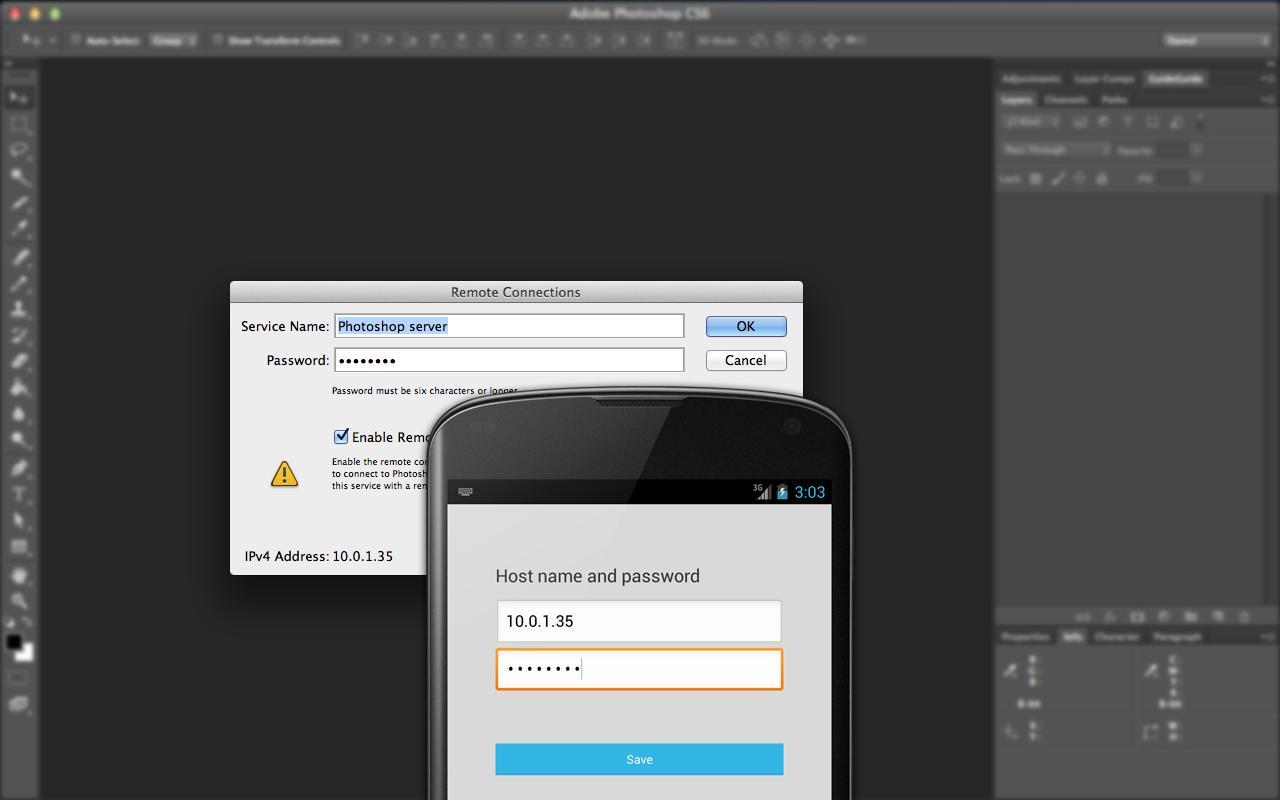The width and height of the screenshot is (1280, 800).
Task: Select the Rectangular Marquee tool
Action: 19,125
